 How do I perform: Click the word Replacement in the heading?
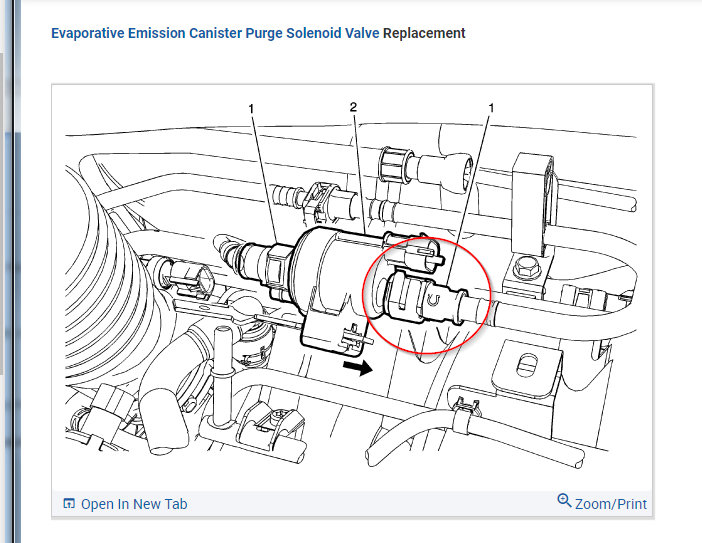(424, 33)
